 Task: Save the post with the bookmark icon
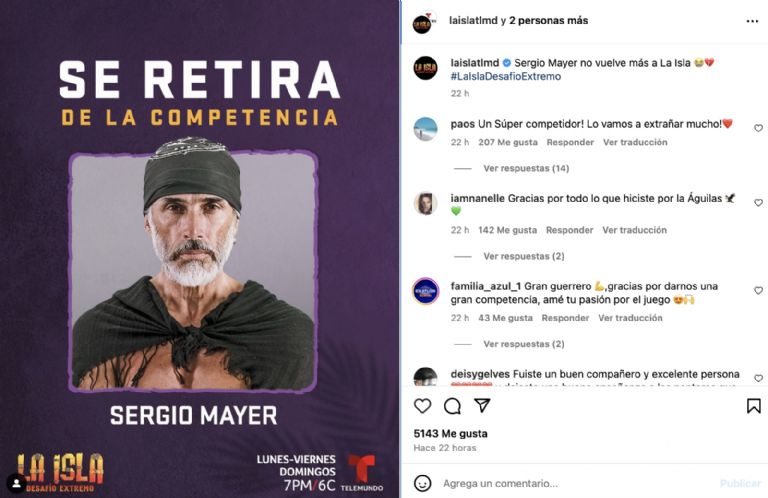(753, 406)
